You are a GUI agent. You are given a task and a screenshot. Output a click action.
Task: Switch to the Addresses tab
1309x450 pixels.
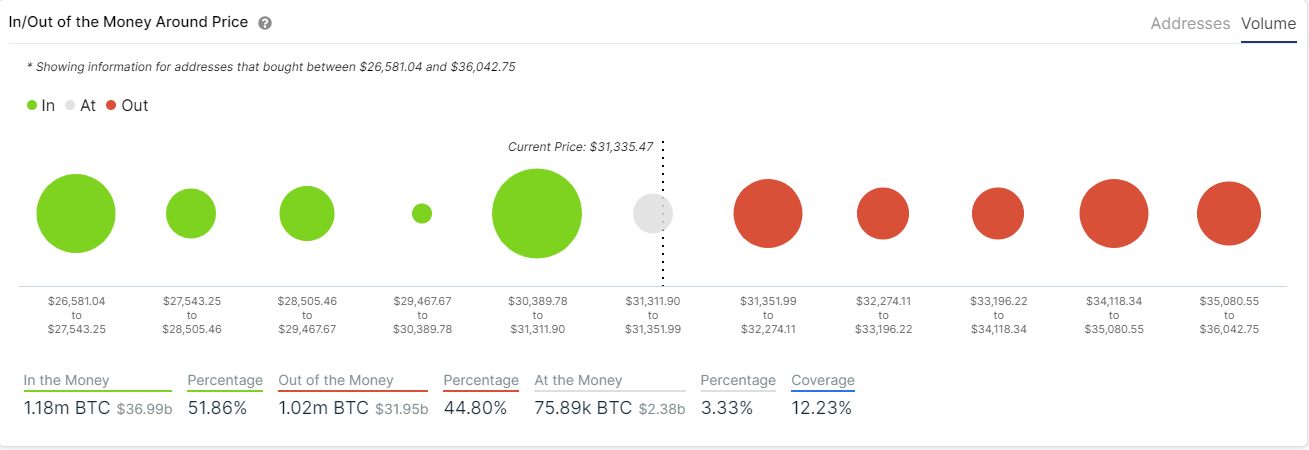[1190, 24]
